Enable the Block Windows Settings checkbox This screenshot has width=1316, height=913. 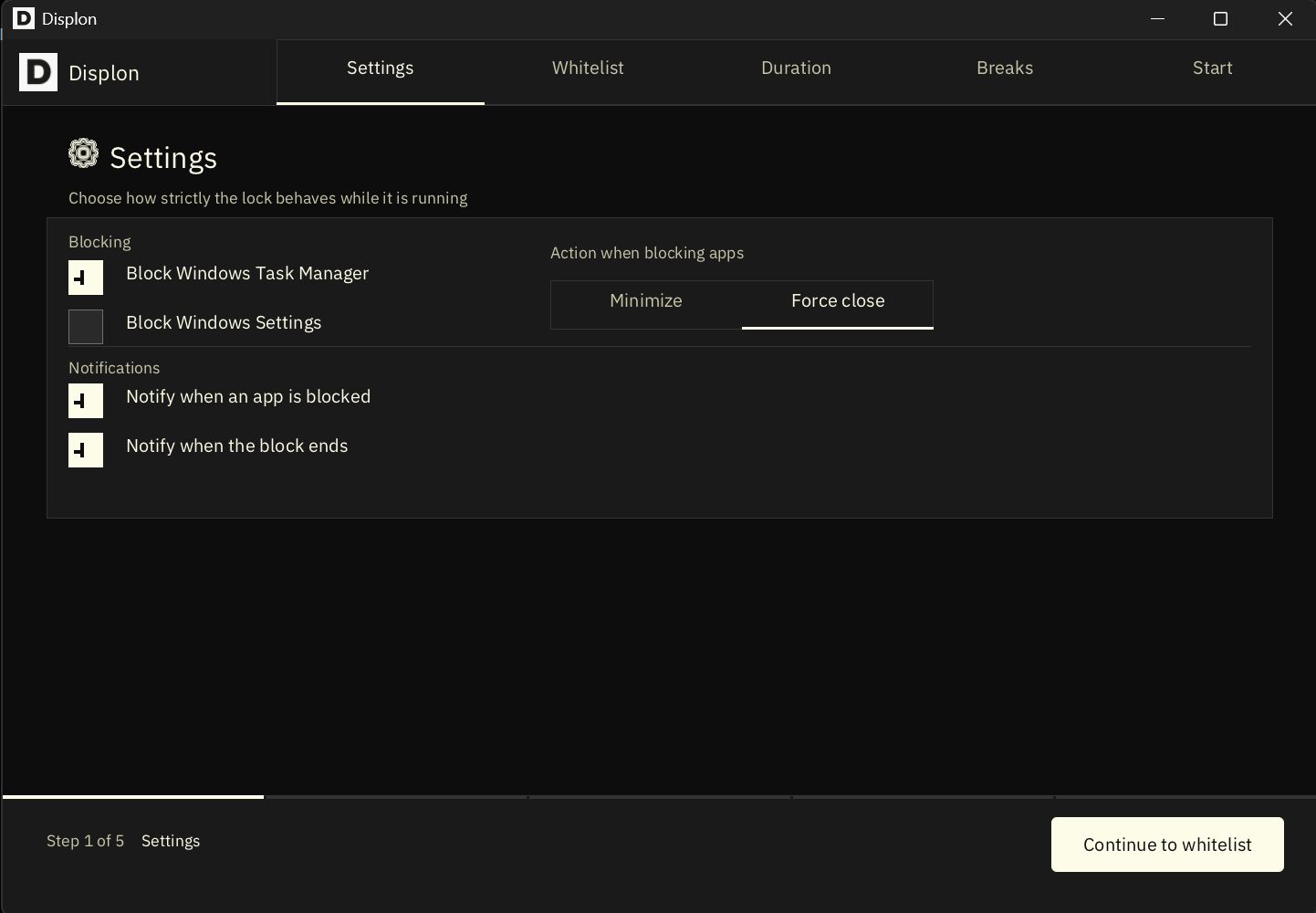[86, 327]
